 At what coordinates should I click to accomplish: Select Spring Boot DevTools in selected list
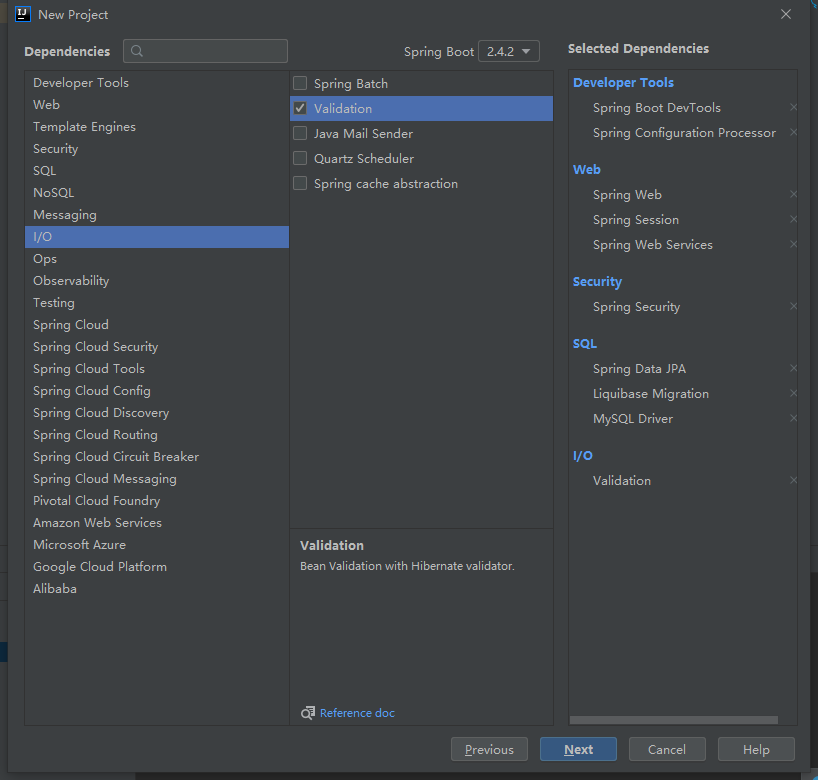click(657, 107)
